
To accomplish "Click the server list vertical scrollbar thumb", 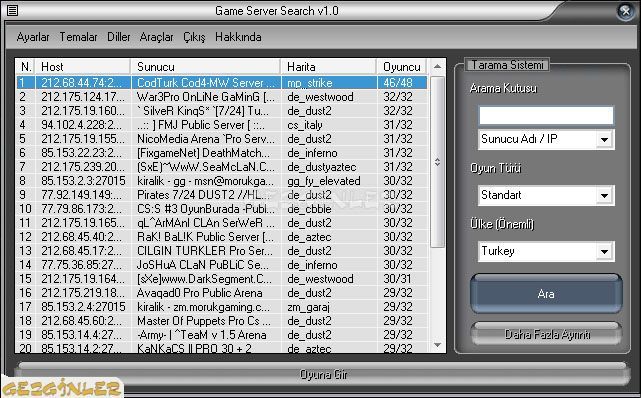I will pos(437,162).
